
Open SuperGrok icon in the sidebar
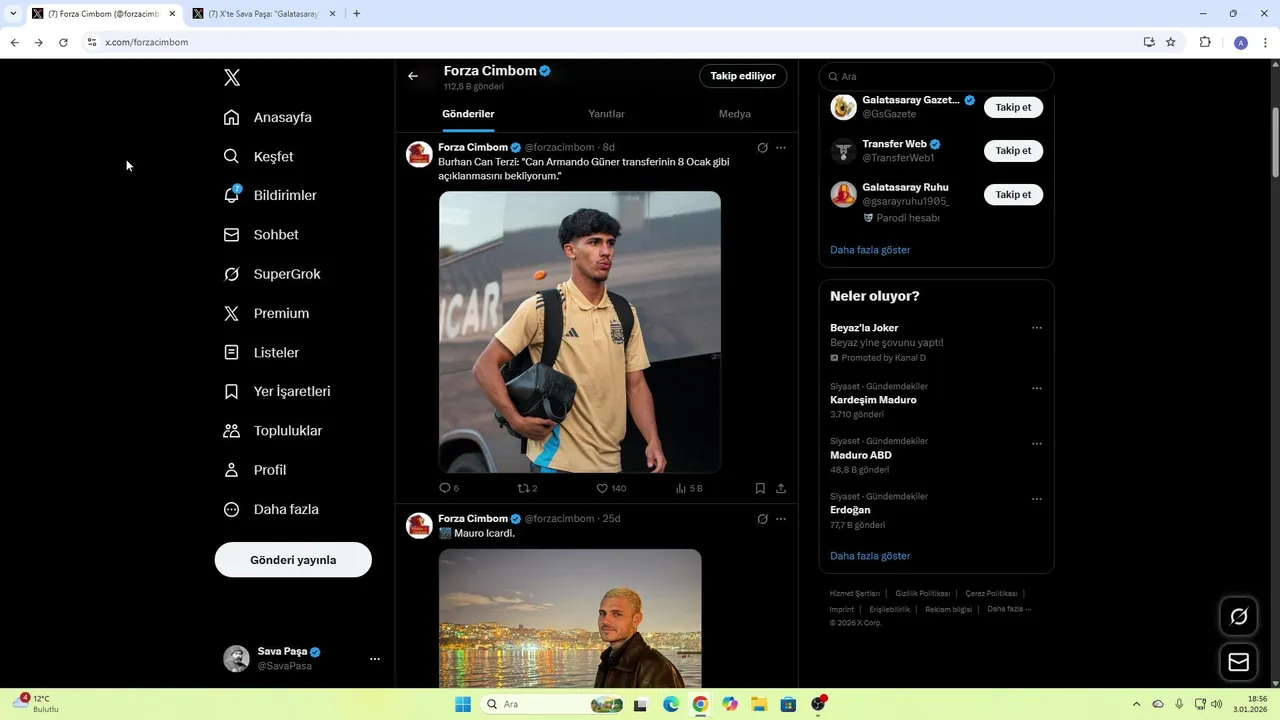(x=231, y=274)
